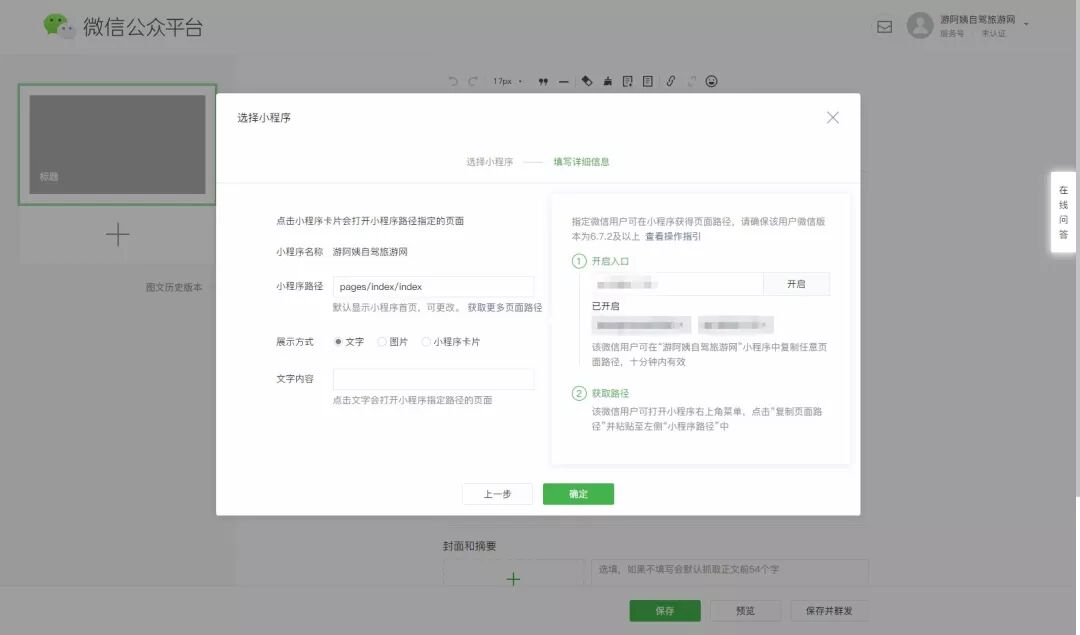This screenshot has height=635, width=1080.
Task: Select the eraser clear-format tool
Action: [587, 81]
